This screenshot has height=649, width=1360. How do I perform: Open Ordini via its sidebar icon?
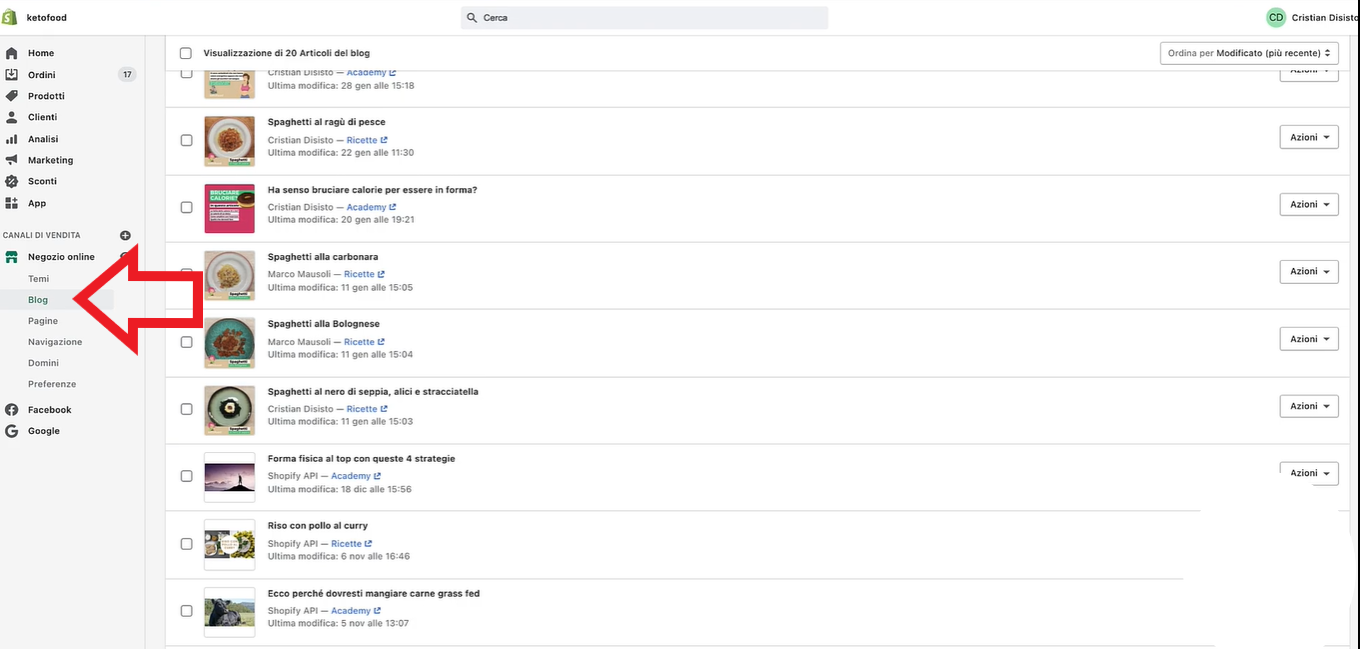pyautogui.click(x=12, y=75)
